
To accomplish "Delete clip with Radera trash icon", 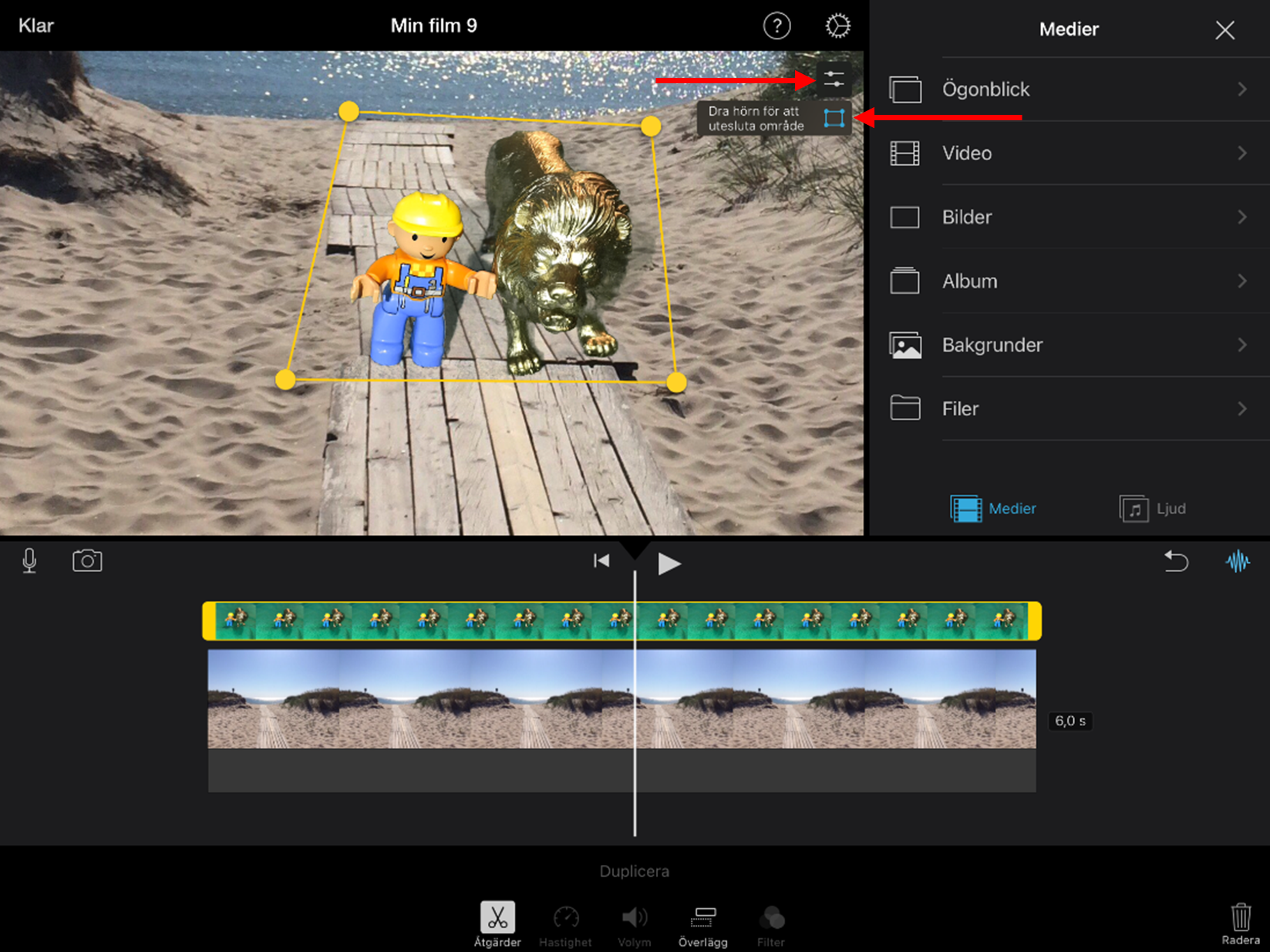I will point(1241,923).
